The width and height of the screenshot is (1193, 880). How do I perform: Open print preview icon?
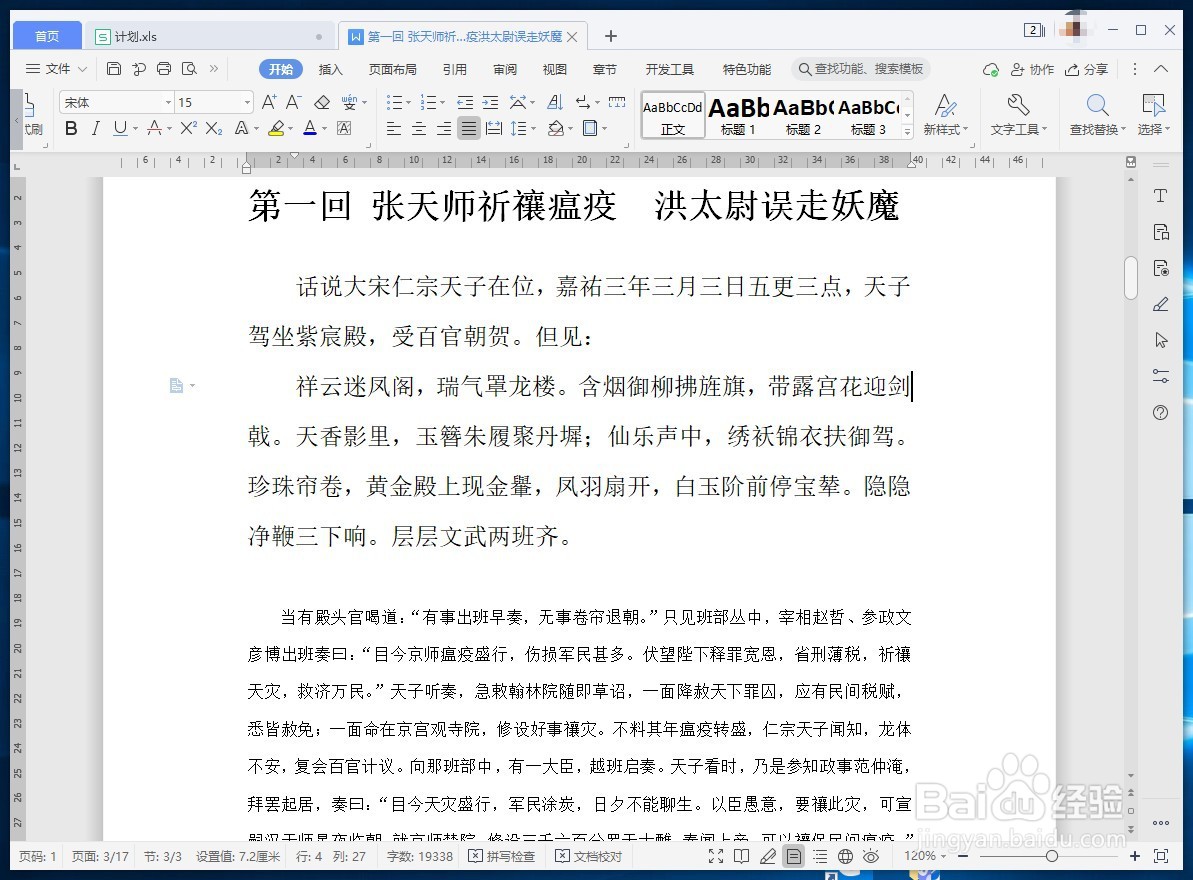pyautogui.click(x=189, y=69)
